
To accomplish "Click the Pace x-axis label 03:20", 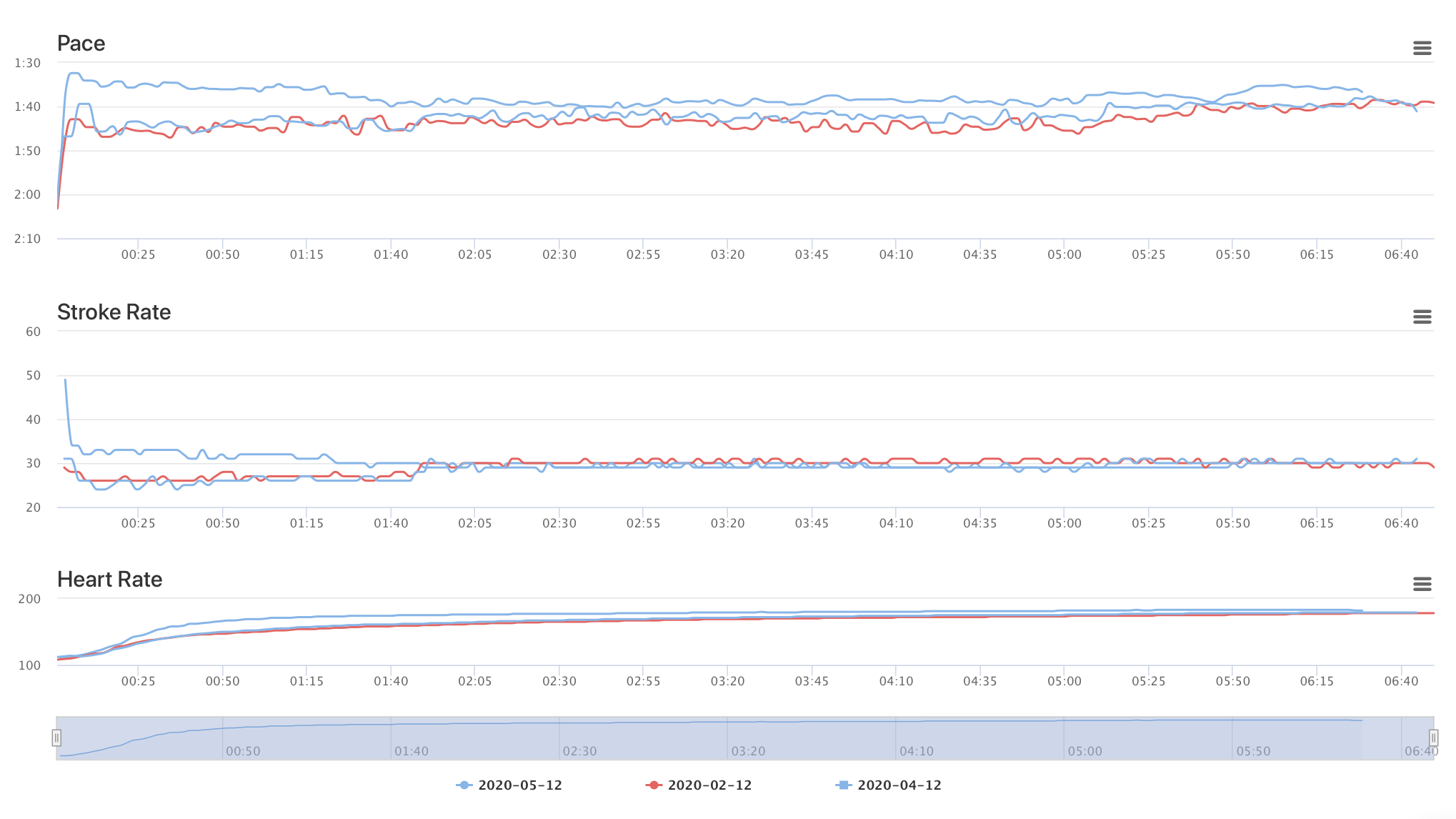I will [x=727, y=254].
